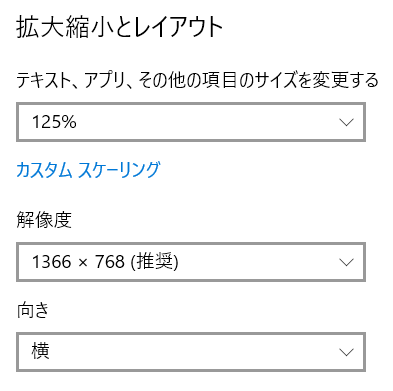Viewport: 393px width, 391px height.
Task: Click the 解像度 label
Action: pos(44,220)
